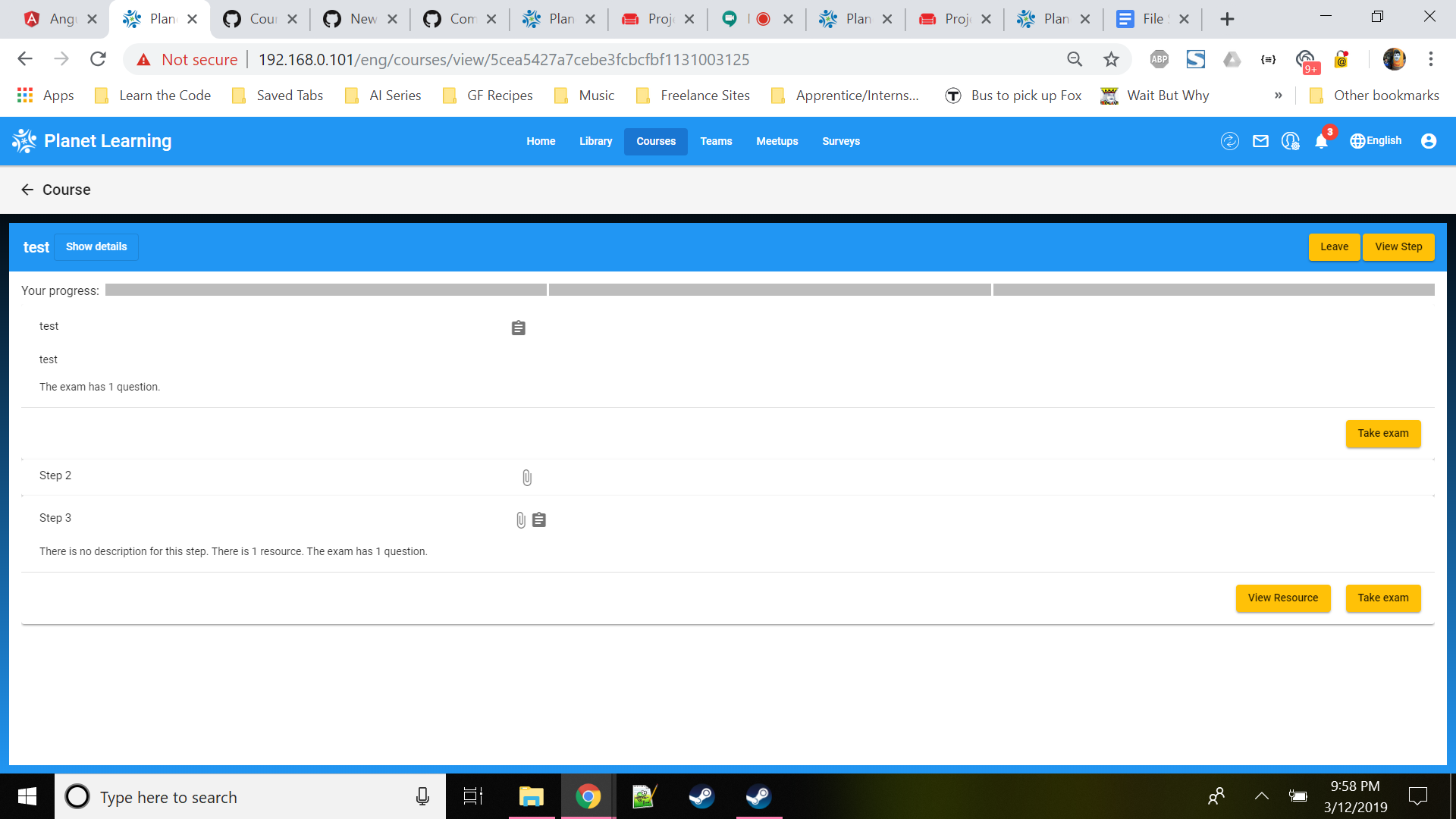Open the Meetups menu item

[x=777, y=142]
